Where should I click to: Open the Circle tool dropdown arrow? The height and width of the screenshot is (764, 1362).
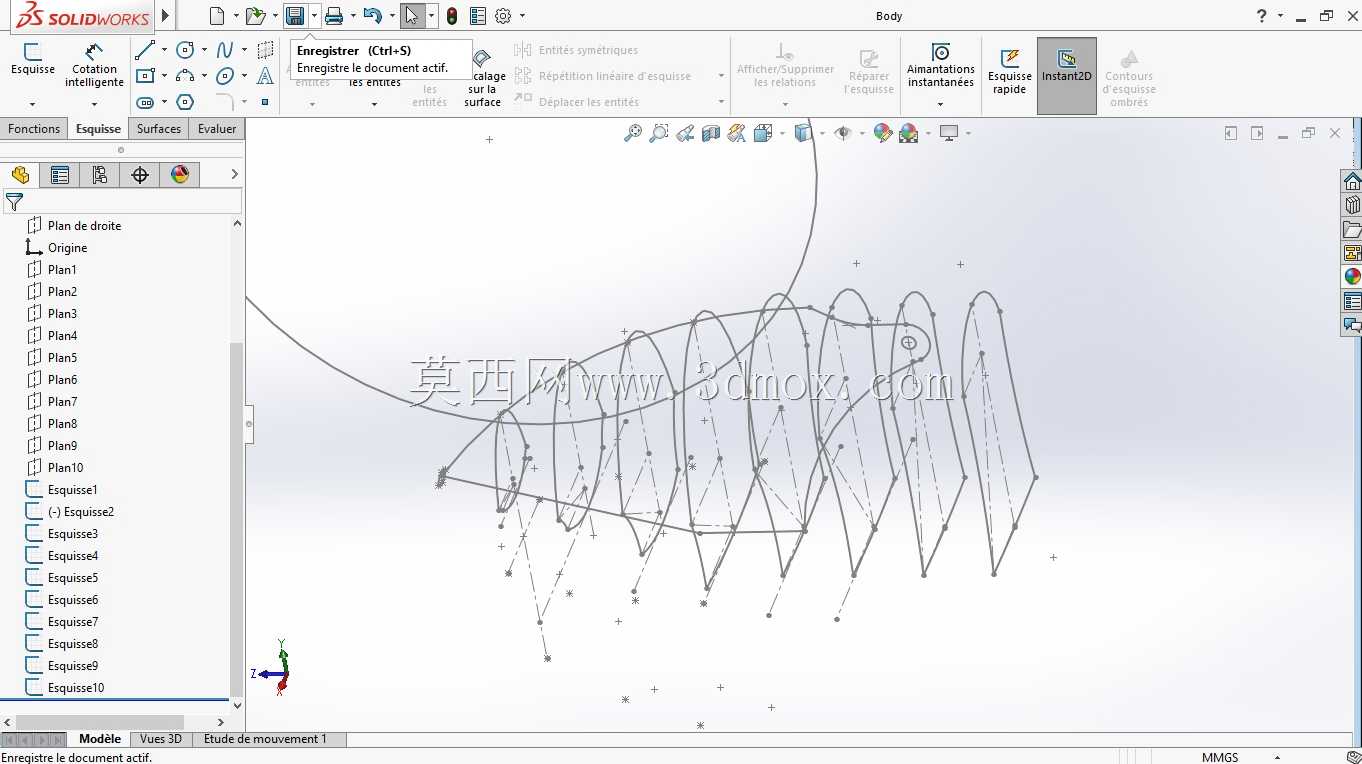(204, 50)
